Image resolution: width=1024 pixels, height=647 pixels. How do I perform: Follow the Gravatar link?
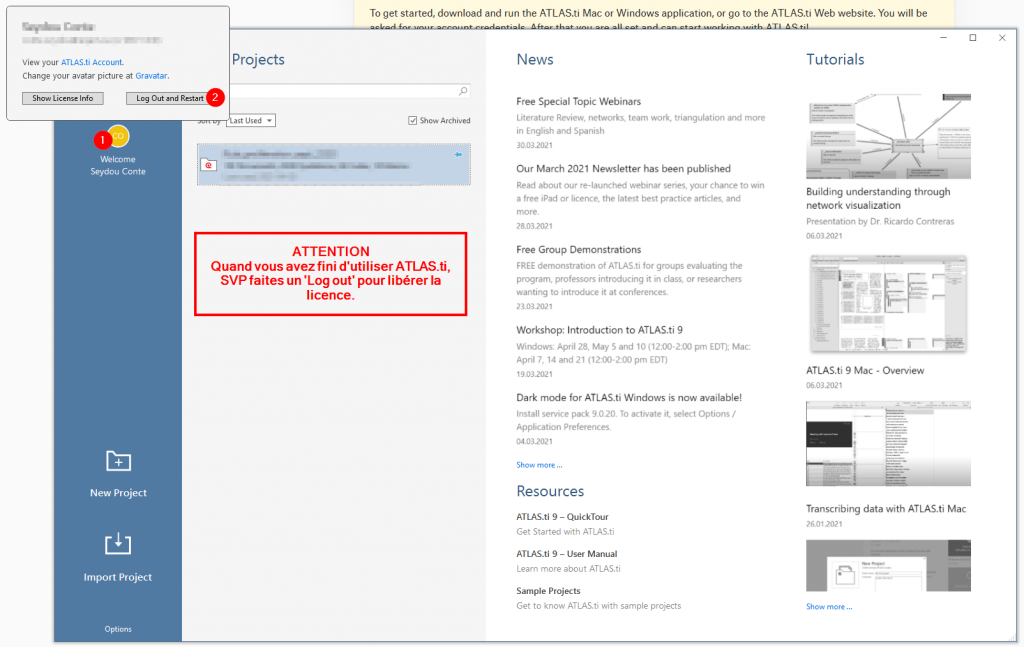coord(151,76)
